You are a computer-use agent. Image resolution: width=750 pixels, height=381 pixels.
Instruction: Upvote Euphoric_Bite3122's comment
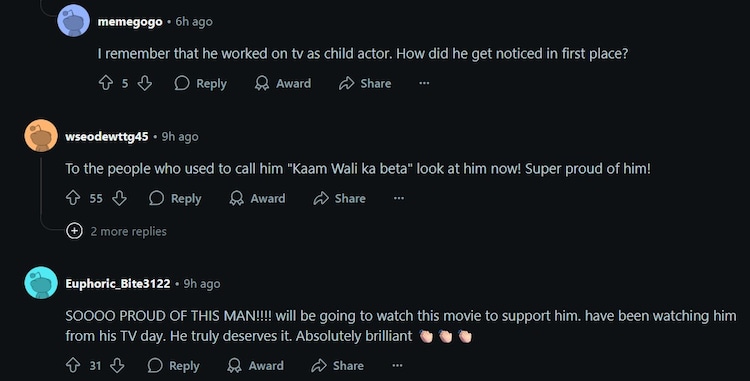click(73, 366)
